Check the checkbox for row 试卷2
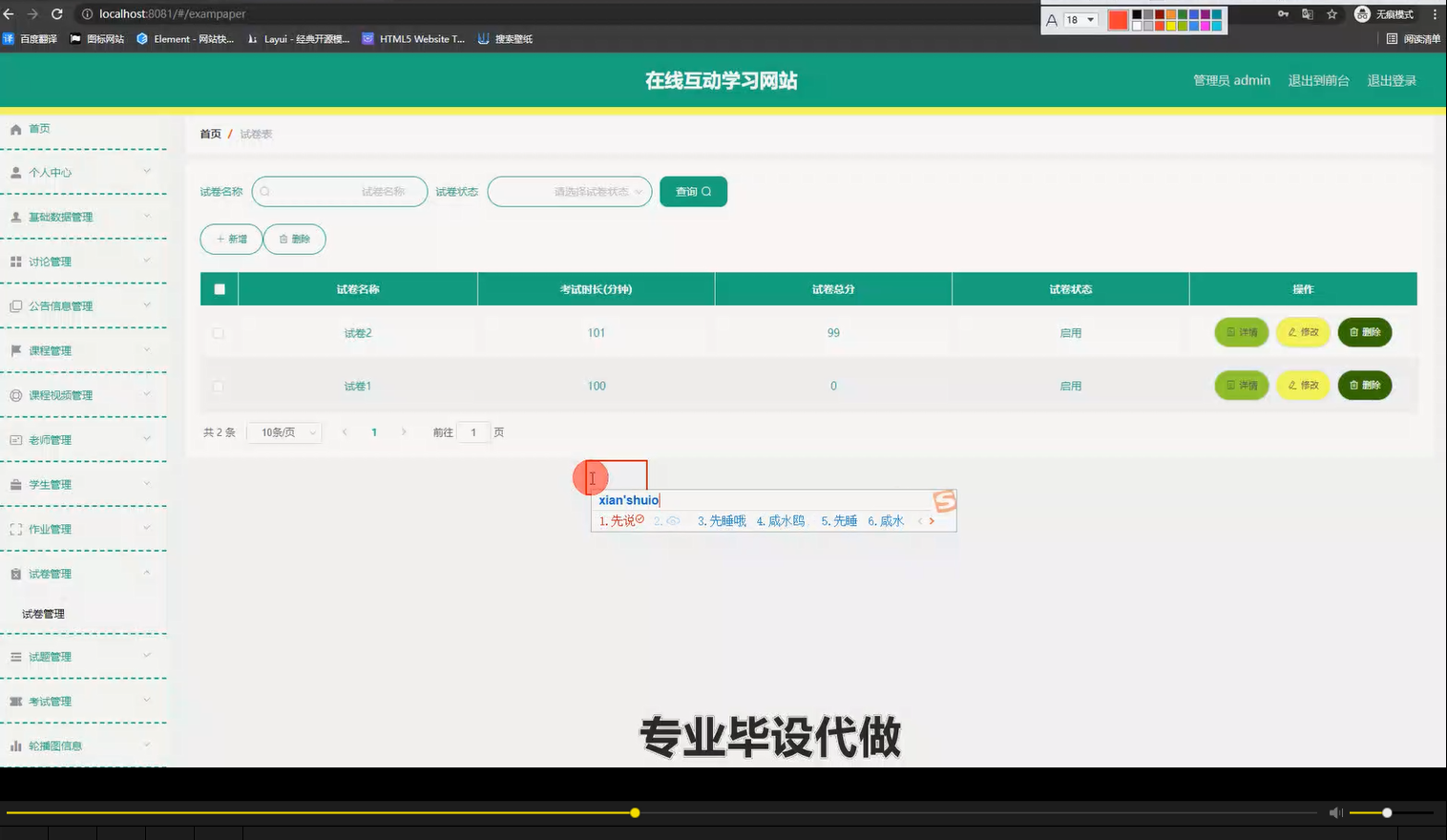1447x840 pixels. click(219, 332)
